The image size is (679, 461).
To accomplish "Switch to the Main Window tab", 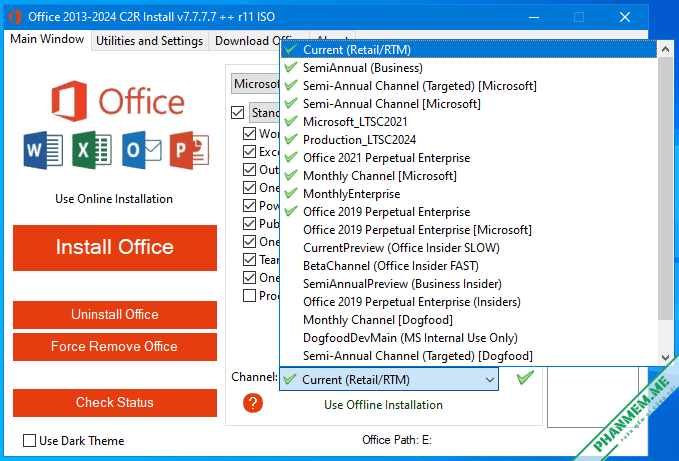I will (x=47, y=39).
